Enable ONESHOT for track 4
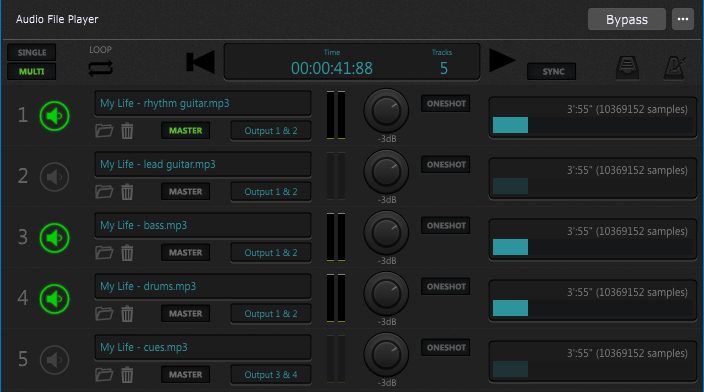 pos(446,286)
